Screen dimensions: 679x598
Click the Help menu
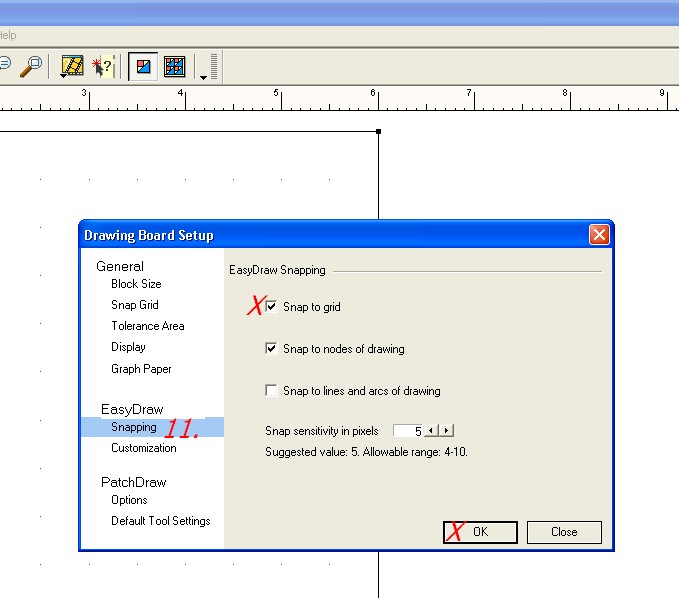coord(7,35)
